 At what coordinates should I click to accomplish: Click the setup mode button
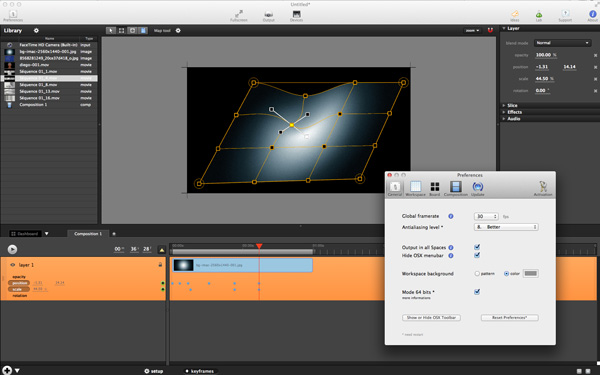click(153, 371)
